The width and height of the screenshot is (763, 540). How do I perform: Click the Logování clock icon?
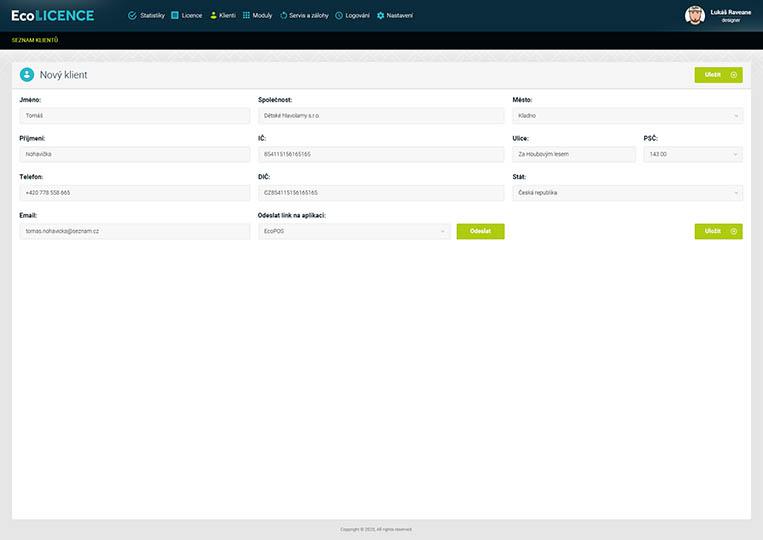point(339,16)
